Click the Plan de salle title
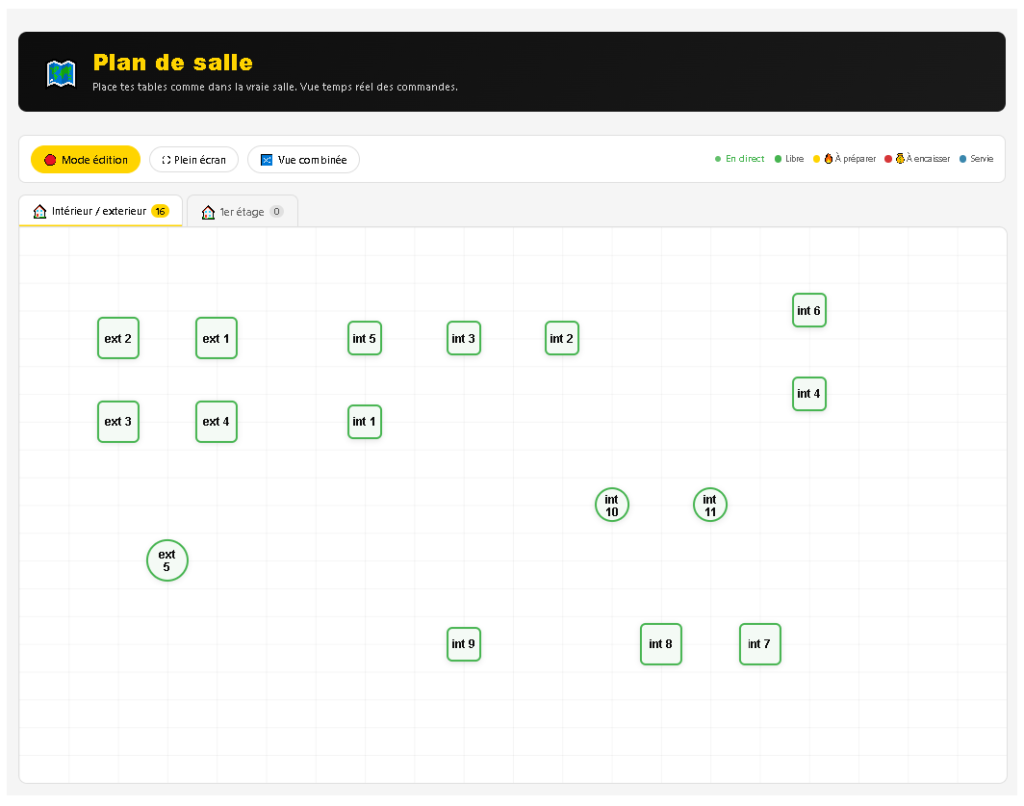Screen dimensions: 1024x806 [173, 63]
